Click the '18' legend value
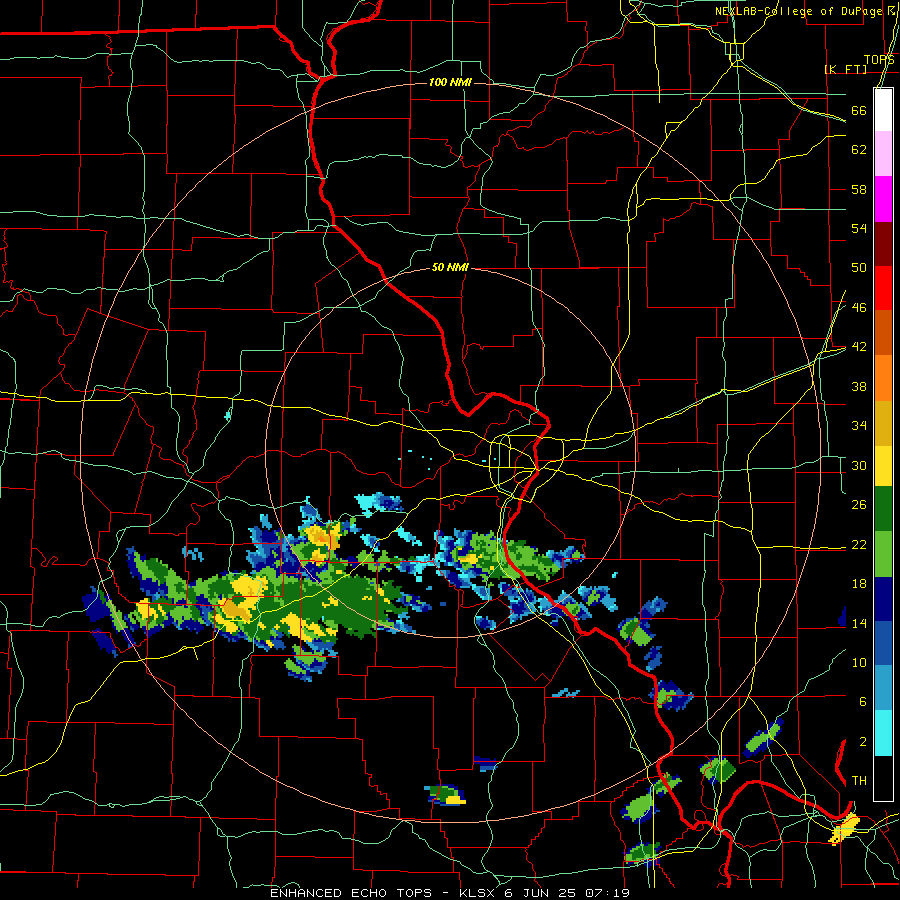This screenshot has width=900, height=900. [859, 584]
